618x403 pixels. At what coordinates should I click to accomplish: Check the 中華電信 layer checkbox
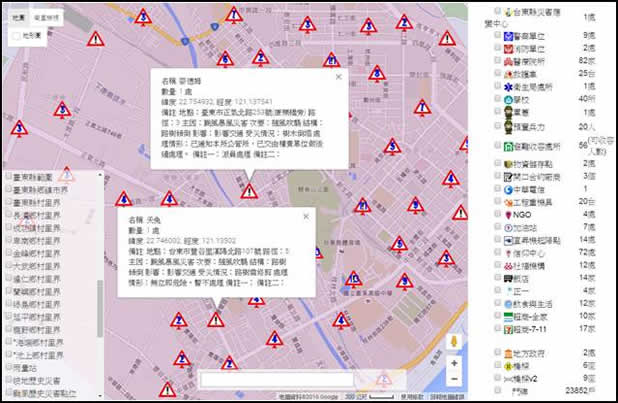point(497,188)
